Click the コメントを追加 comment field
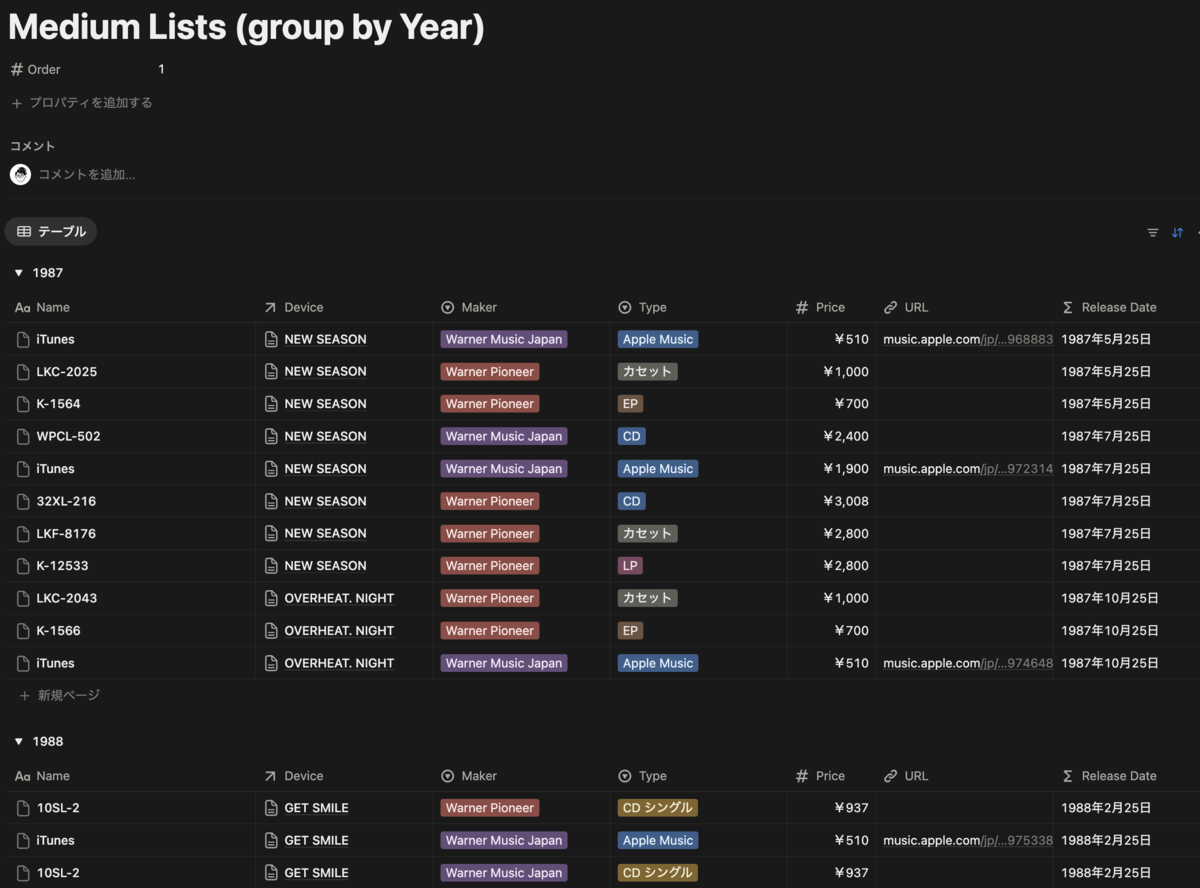This screenshot has width=1200, height=888. click(87, 175)
